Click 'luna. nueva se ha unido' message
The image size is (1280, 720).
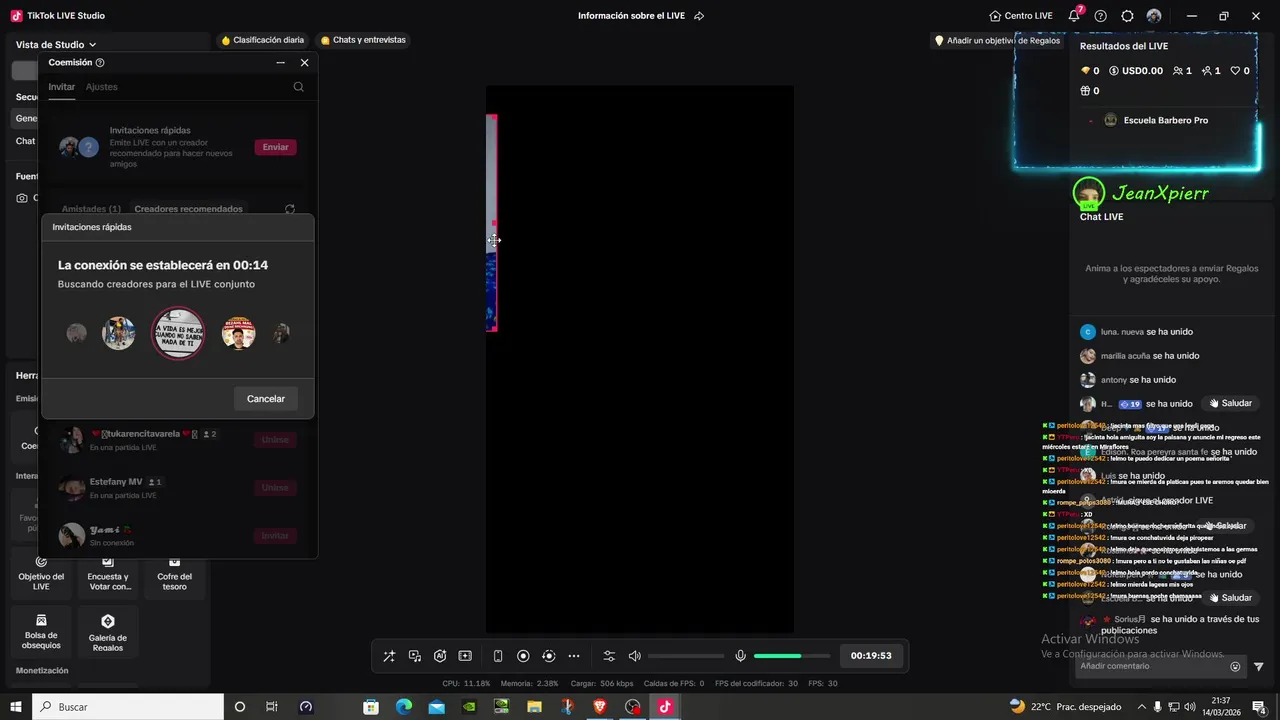click(1136, 332)
